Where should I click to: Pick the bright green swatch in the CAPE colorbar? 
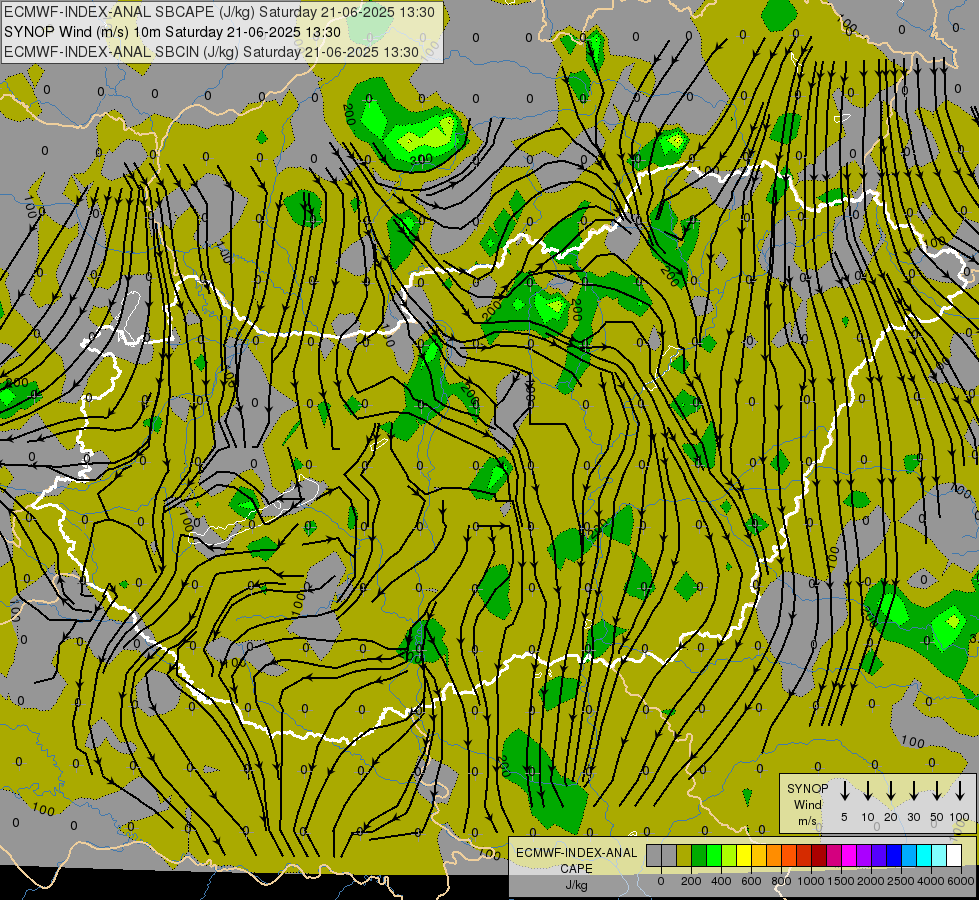coord(714,856)
